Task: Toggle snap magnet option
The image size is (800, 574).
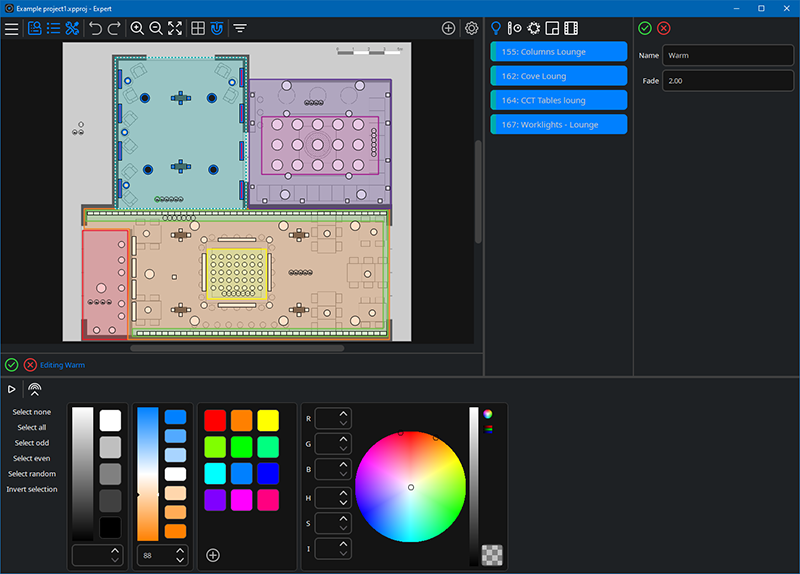Action: 217,29
